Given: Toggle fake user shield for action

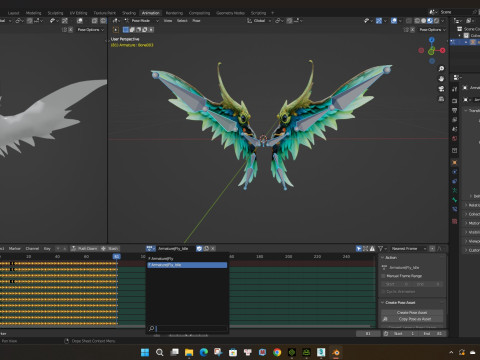Looking at the screenshot, I should 199,249.
